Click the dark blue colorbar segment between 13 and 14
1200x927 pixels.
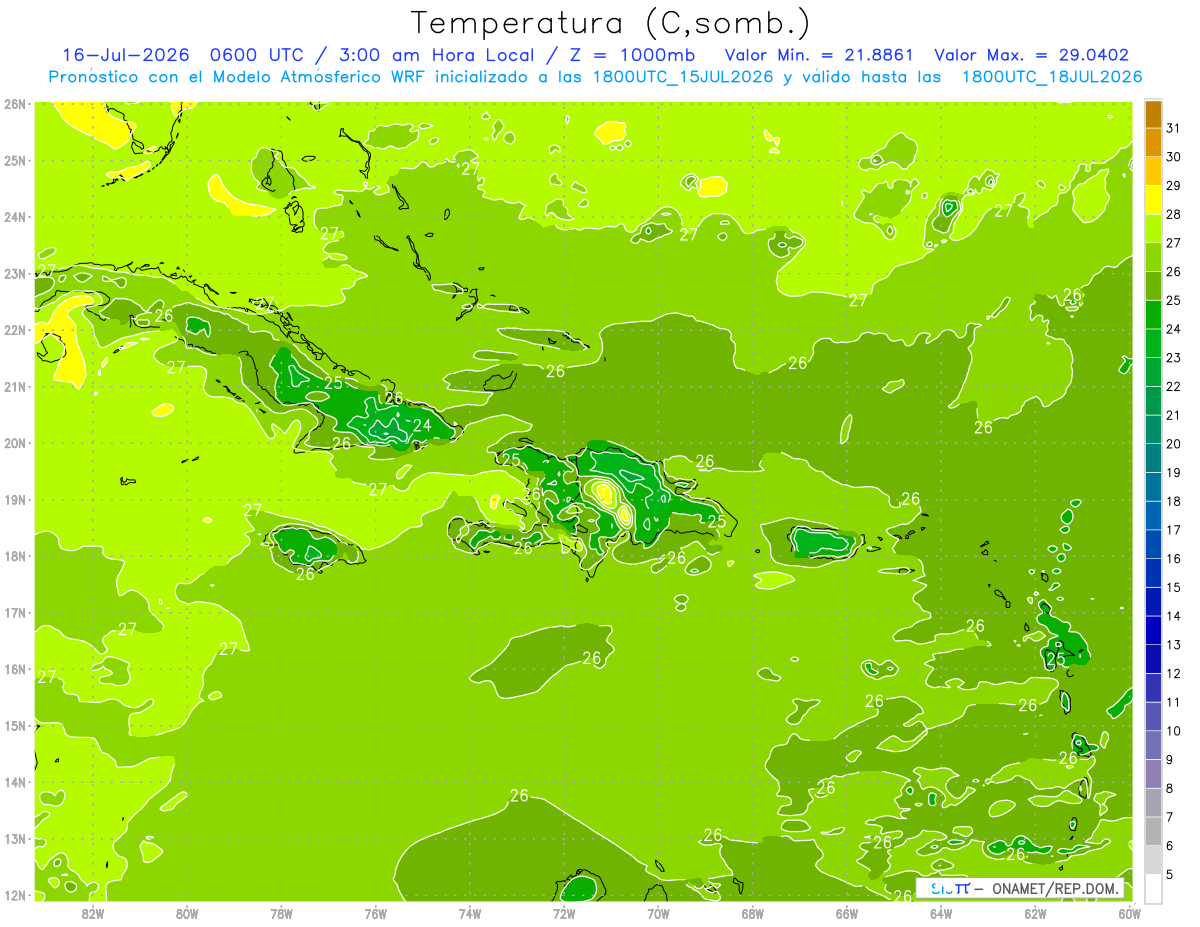tap(1153, 630)
